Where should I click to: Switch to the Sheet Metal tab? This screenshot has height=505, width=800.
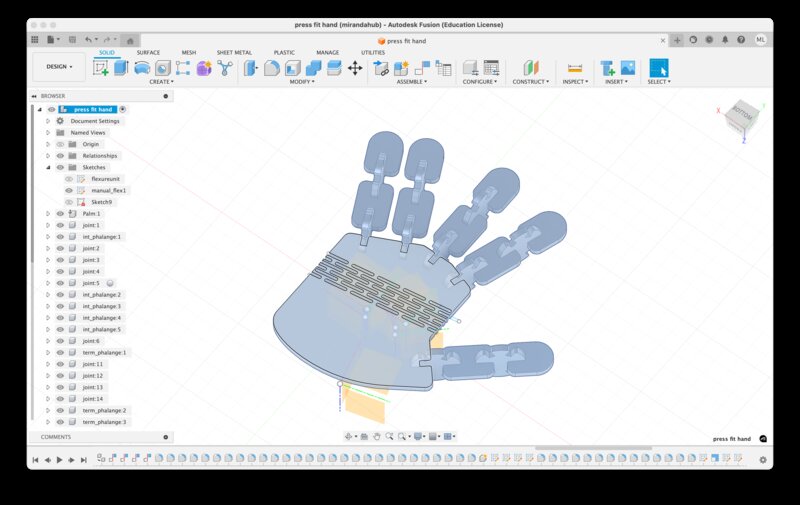[x=234, y=52]
